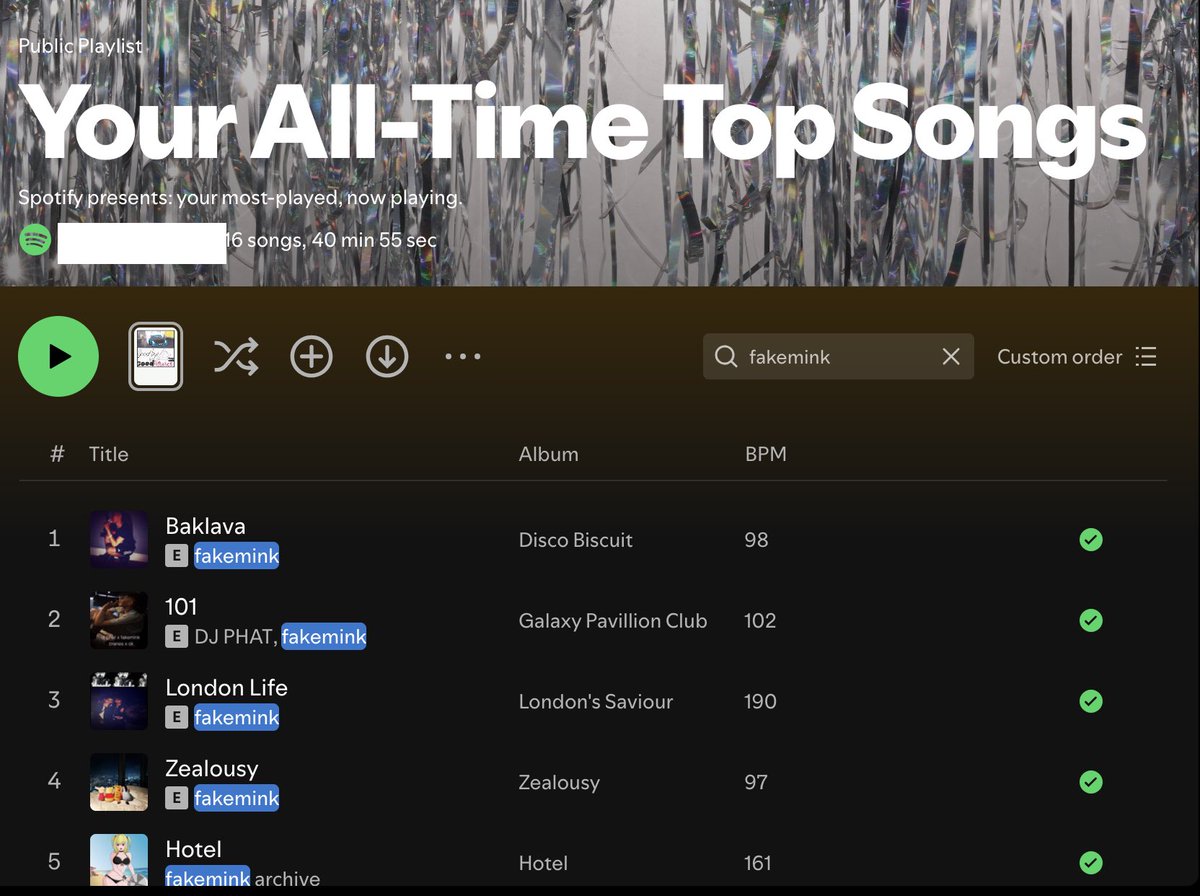Click the Explicit badge on Zealousy
Viewport: 1200px width, 896px height.
click(177, 798)
